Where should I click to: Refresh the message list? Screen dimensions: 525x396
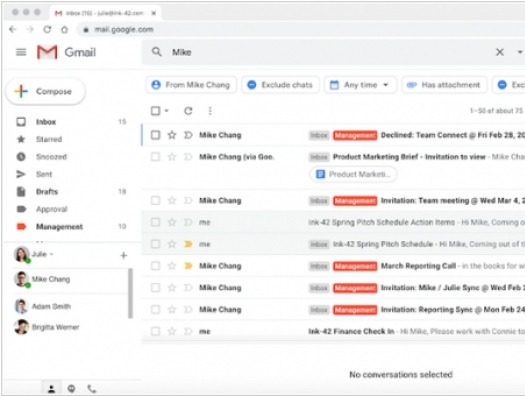click(188, 111)
